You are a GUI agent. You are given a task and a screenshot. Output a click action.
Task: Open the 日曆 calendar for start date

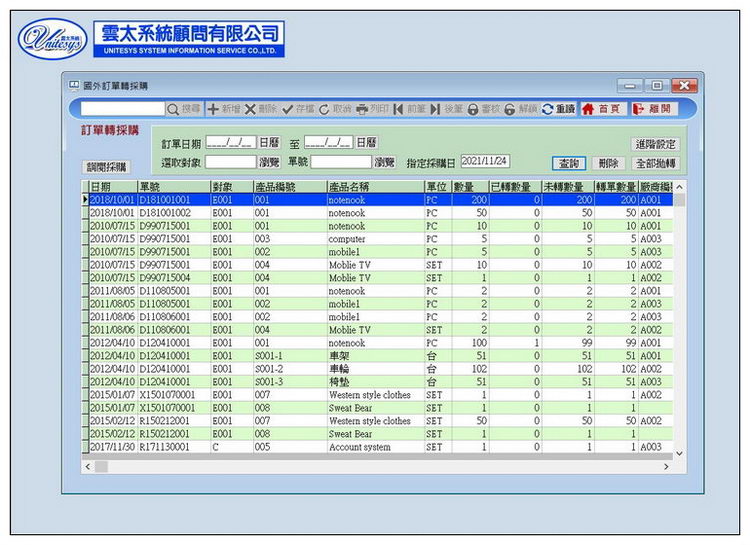click(x=270, y=143)
